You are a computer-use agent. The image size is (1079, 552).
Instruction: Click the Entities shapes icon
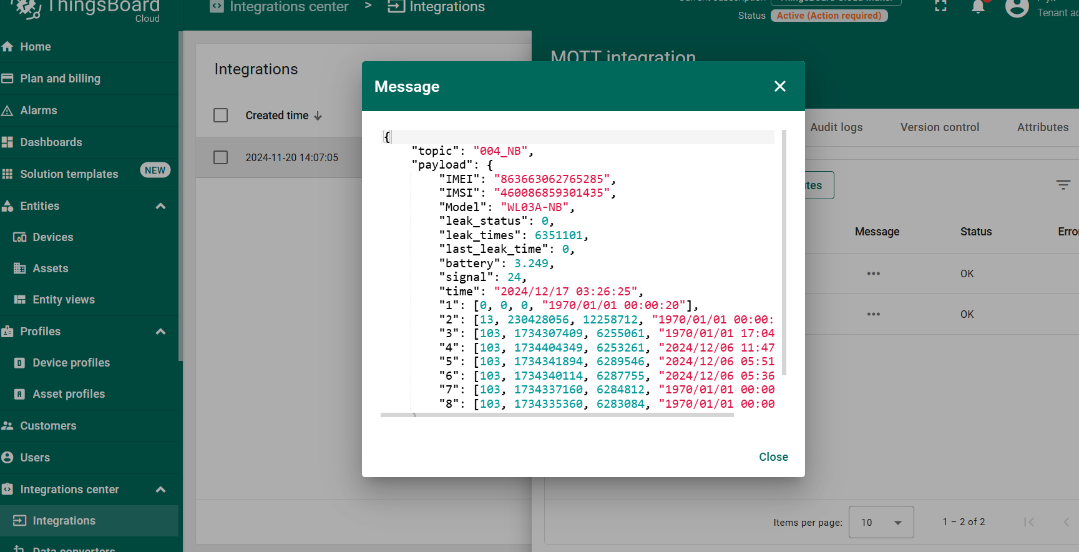click(8, 206)
